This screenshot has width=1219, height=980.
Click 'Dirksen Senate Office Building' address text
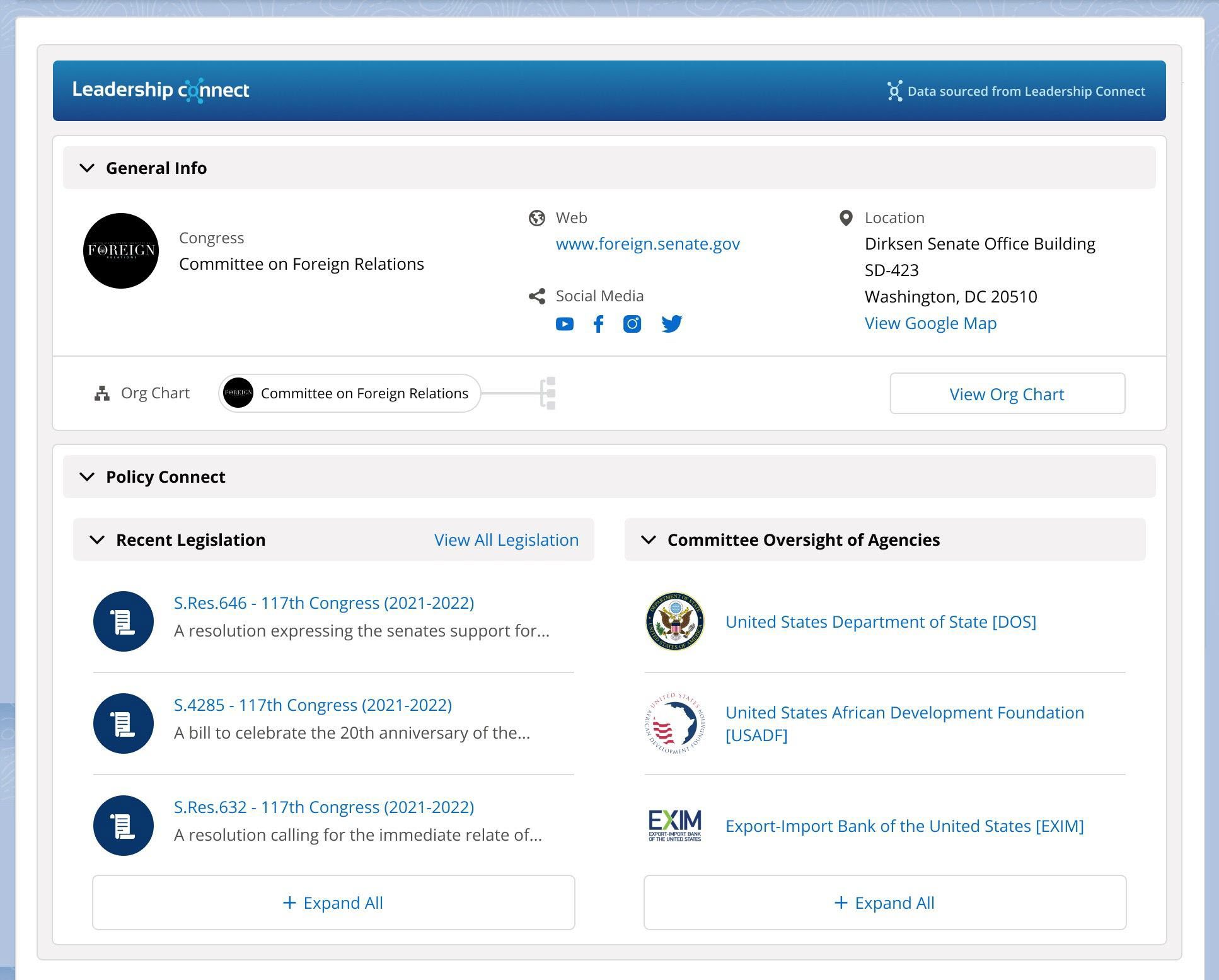[980, 244]
